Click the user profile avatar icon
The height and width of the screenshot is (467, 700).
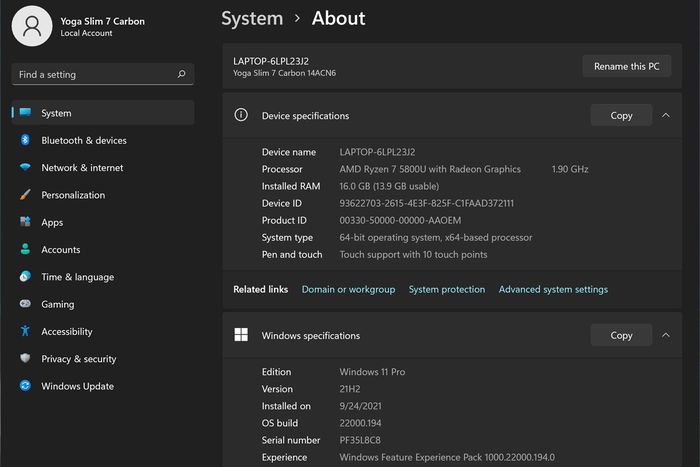(x=32, y=26)
